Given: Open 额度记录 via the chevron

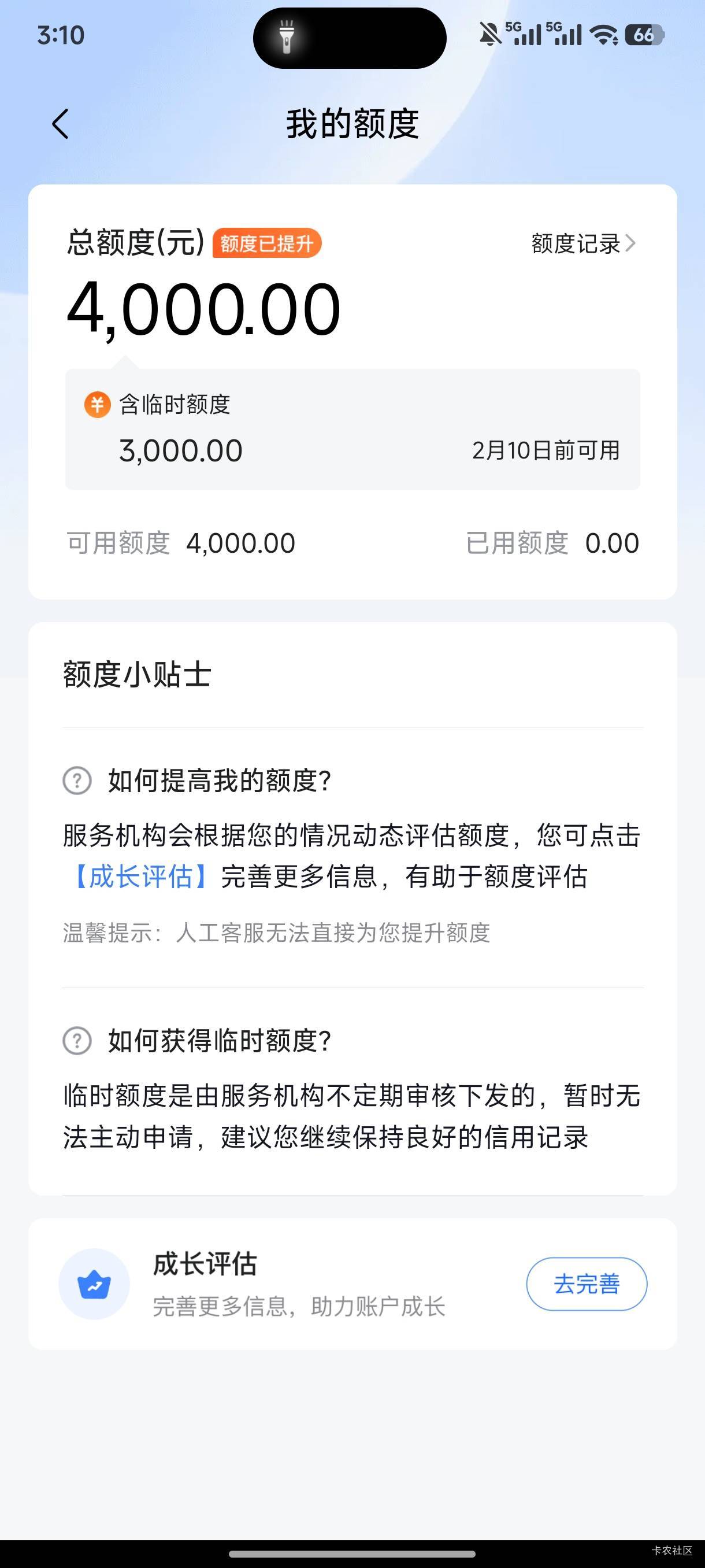Looking at the screenshot, I should coord(630,243).
